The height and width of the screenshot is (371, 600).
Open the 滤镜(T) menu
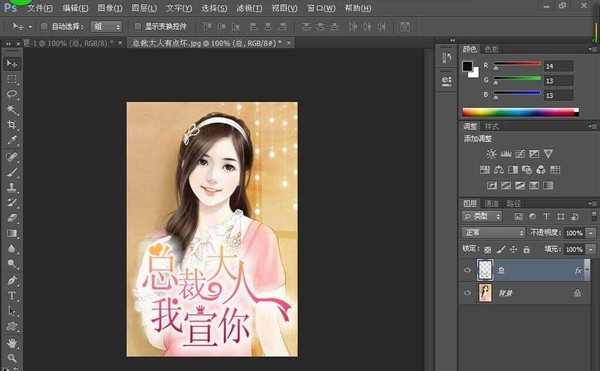[249, 8]
